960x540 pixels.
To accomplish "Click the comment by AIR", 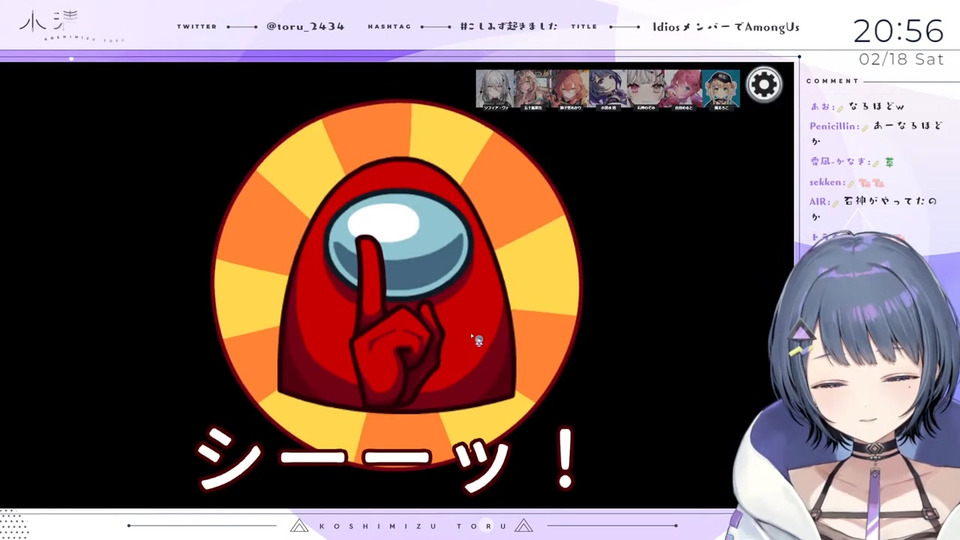I will click(x=873, y=208).
